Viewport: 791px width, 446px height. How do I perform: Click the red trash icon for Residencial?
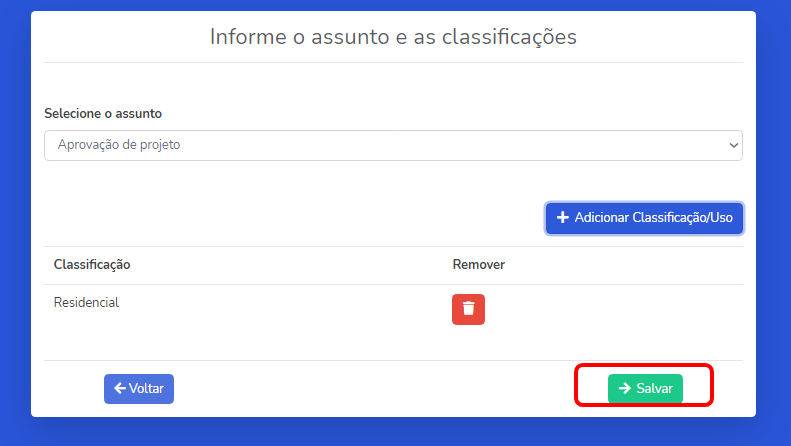(468, 309)
